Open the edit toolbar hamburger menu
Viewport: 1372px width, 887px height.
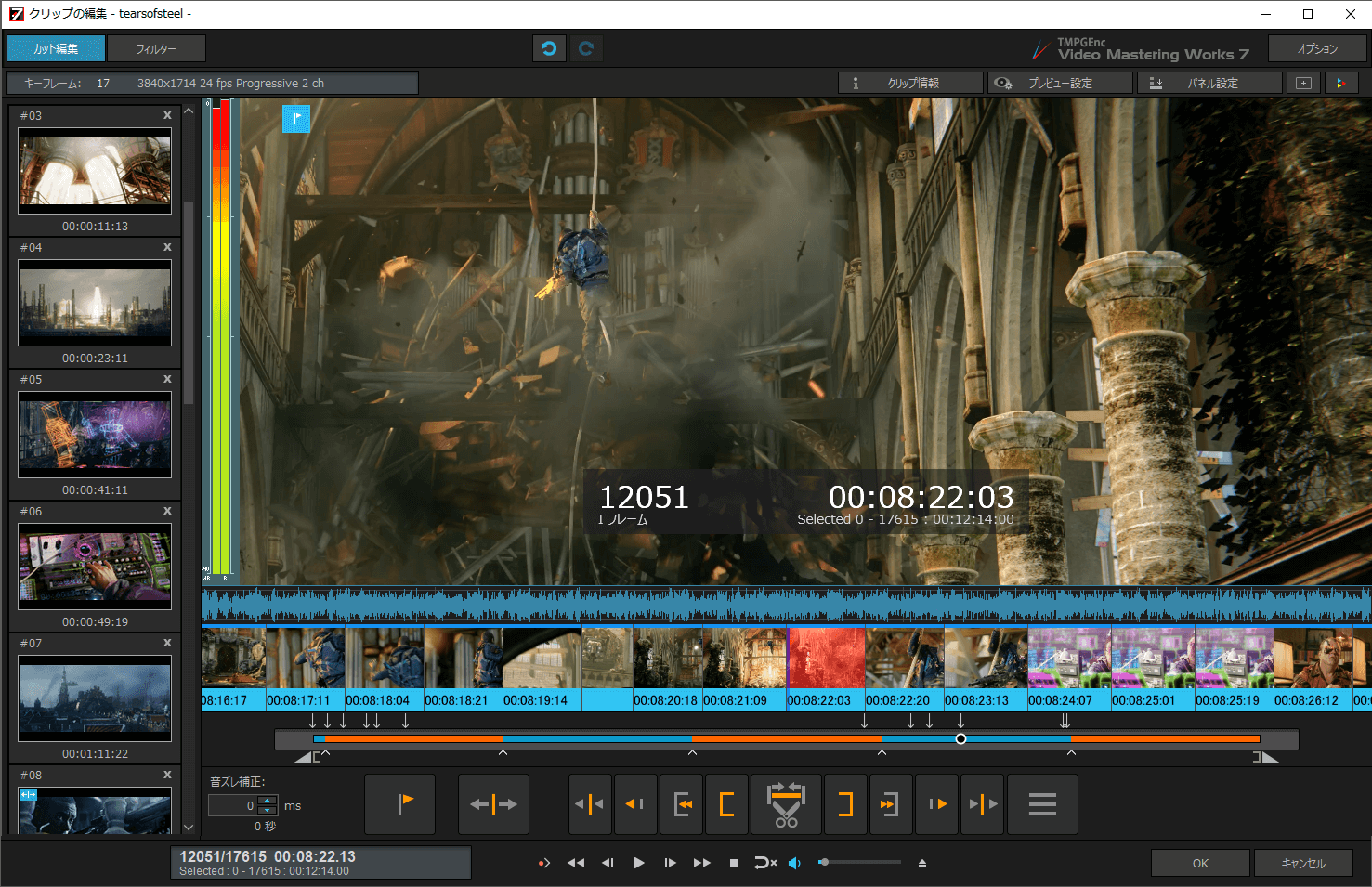click(x=1042, y=804)
